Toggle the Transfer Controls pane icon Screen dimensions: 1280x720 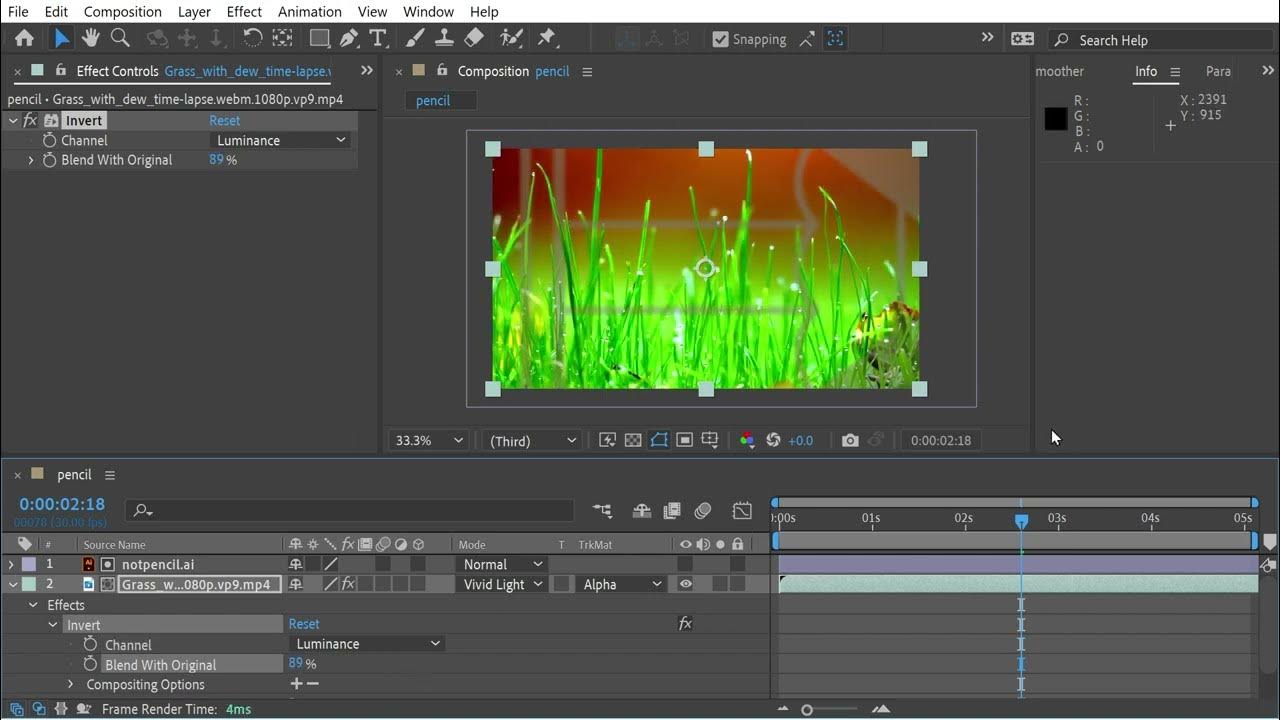[x=39, y=709]
